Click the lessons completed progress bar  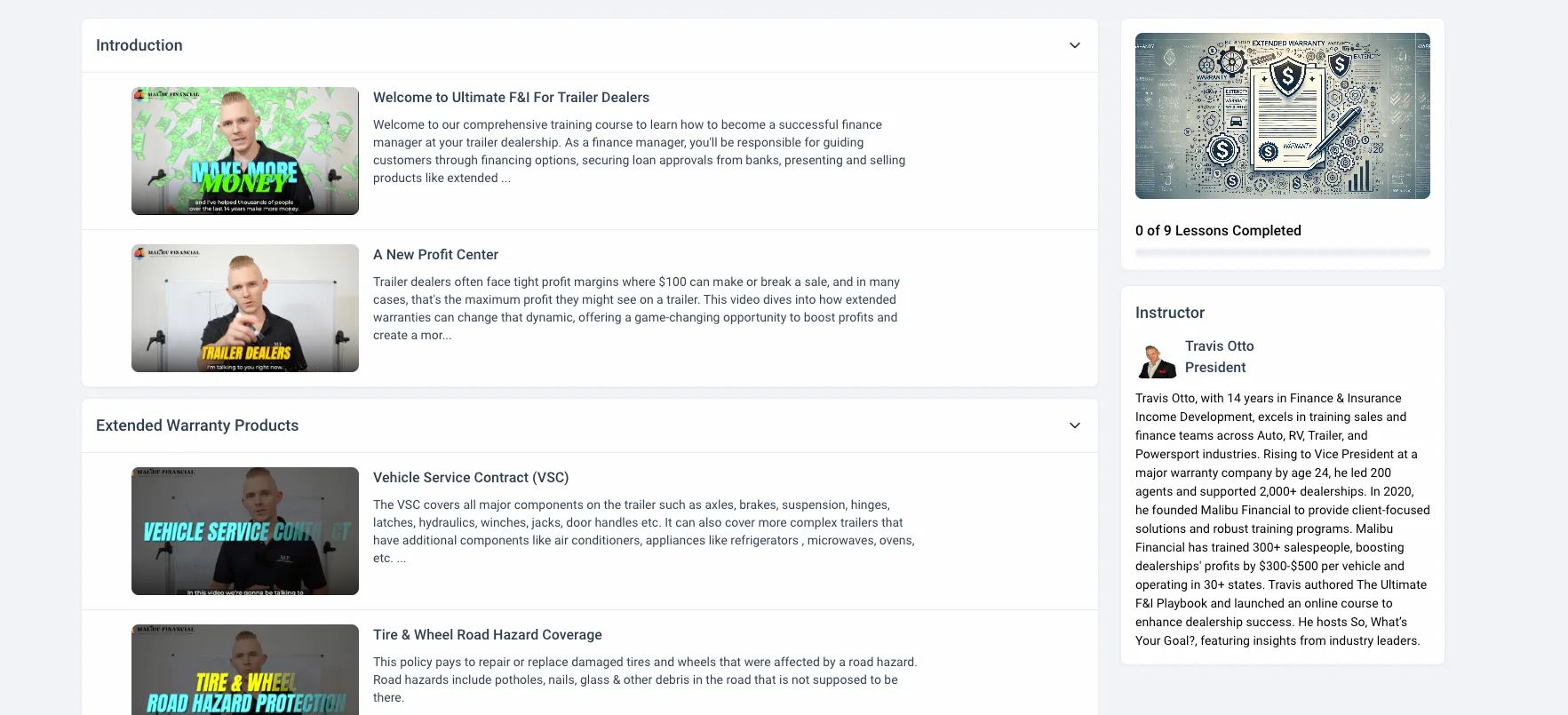1283,253
